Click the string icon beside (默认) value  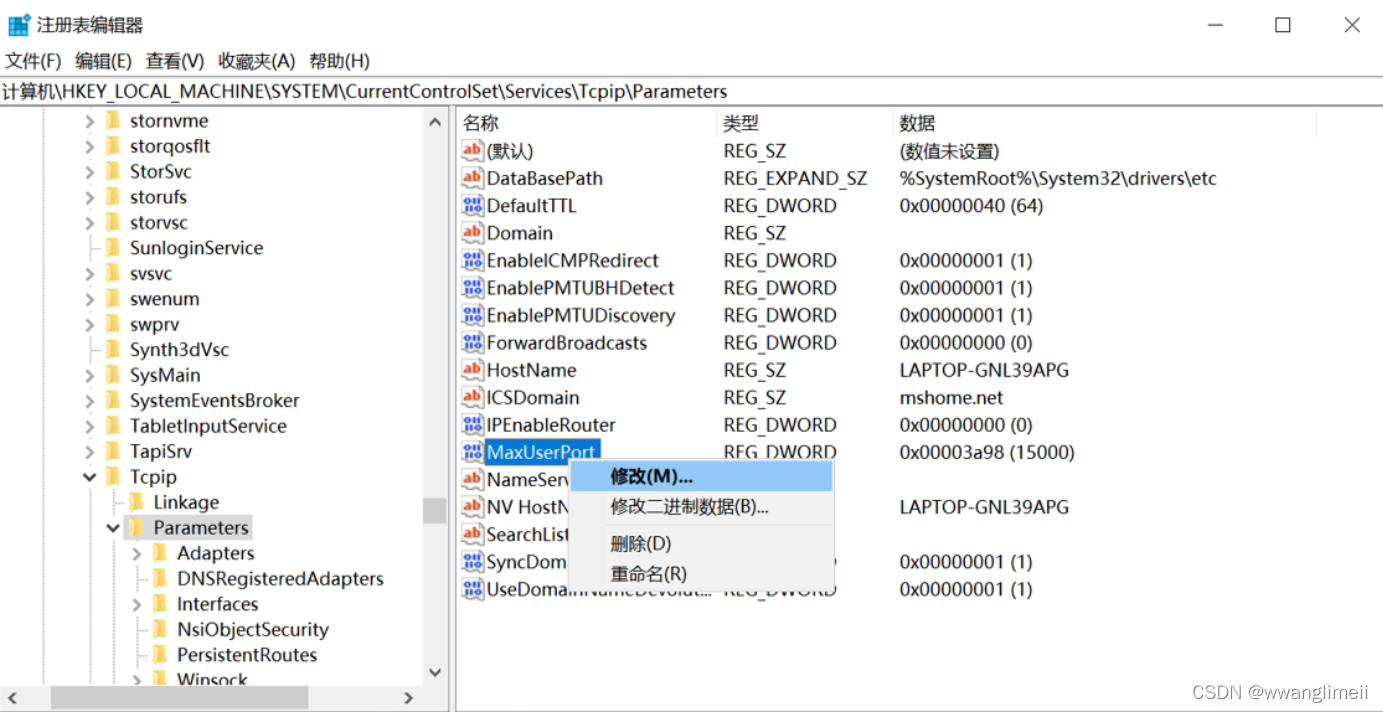coord(473,151)
